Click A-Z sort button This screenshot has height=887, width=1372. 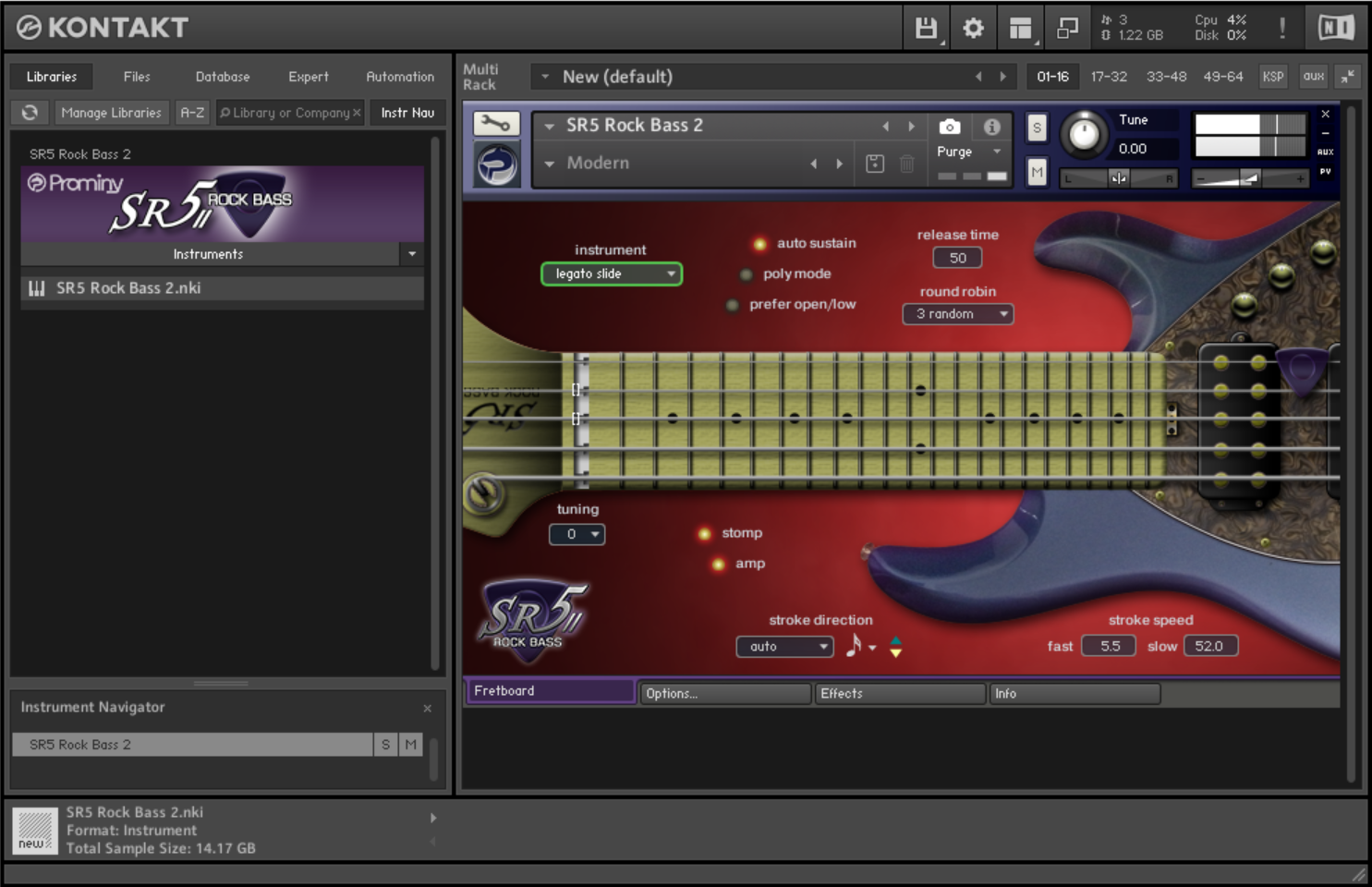(192, 113)
